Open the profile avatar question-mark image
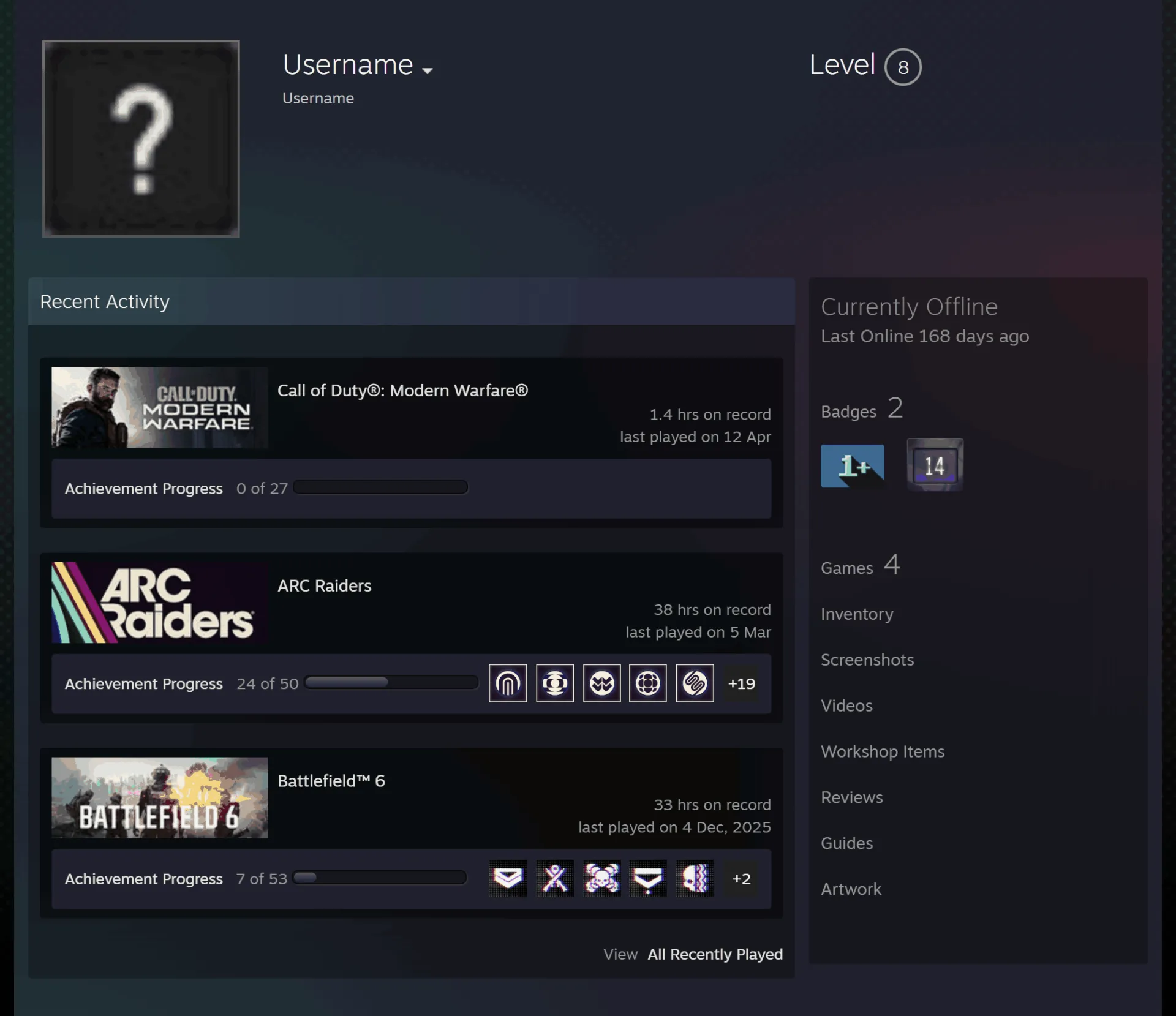The image size is (1176, 1016). [x=141, y=138]
